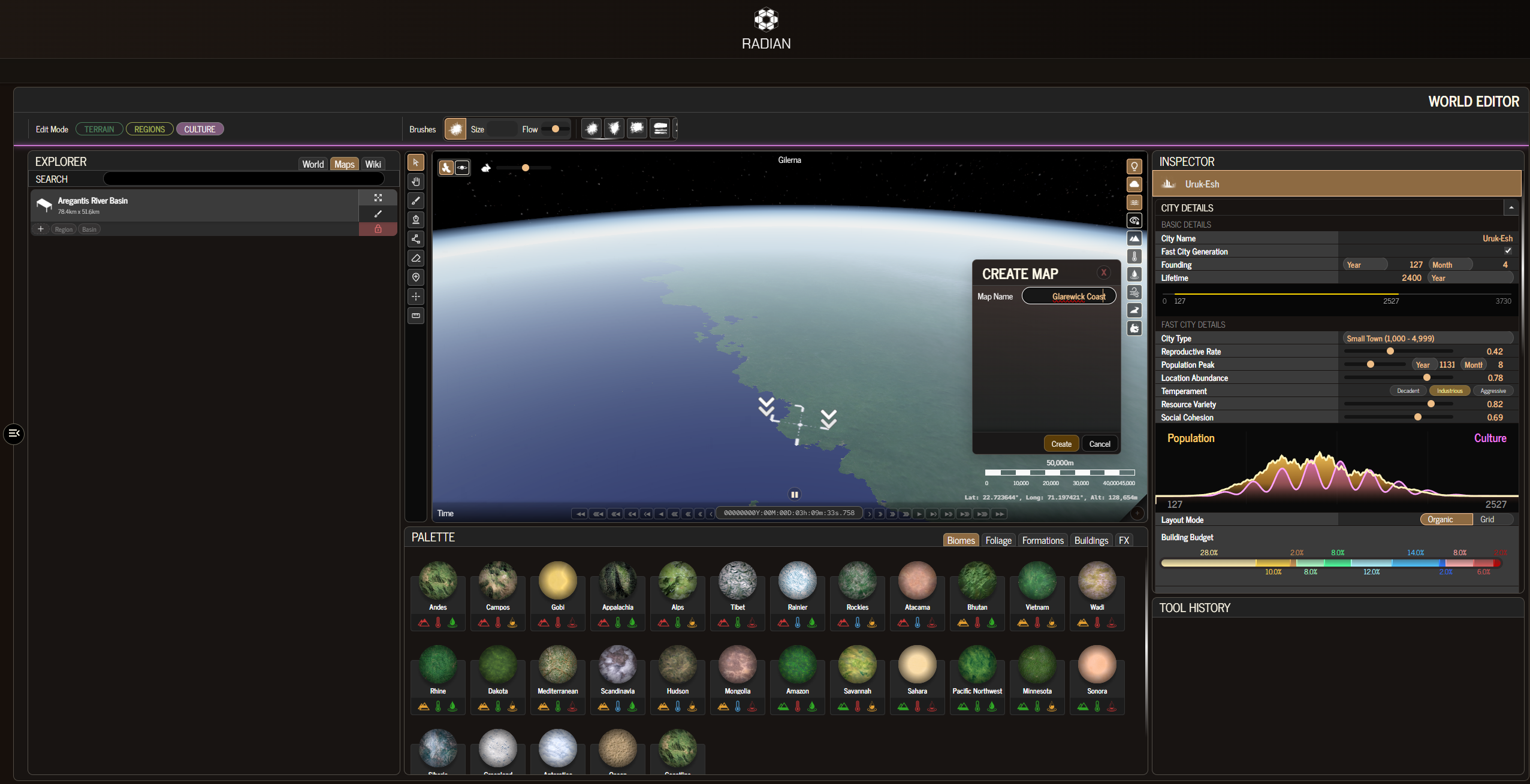Switch Edit Mode to Culture
Screen dimensions: 1530x784
(200, 129)
